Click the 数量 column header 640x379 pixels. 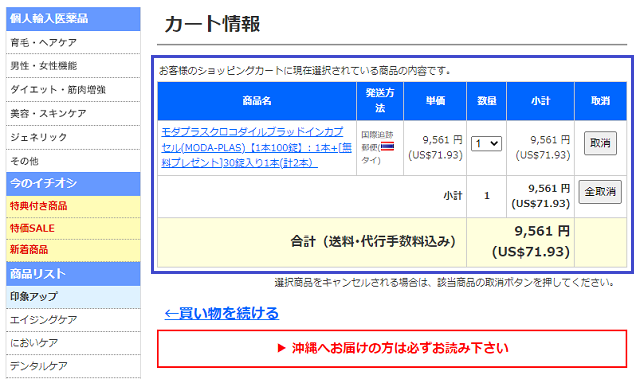[487, 101]
